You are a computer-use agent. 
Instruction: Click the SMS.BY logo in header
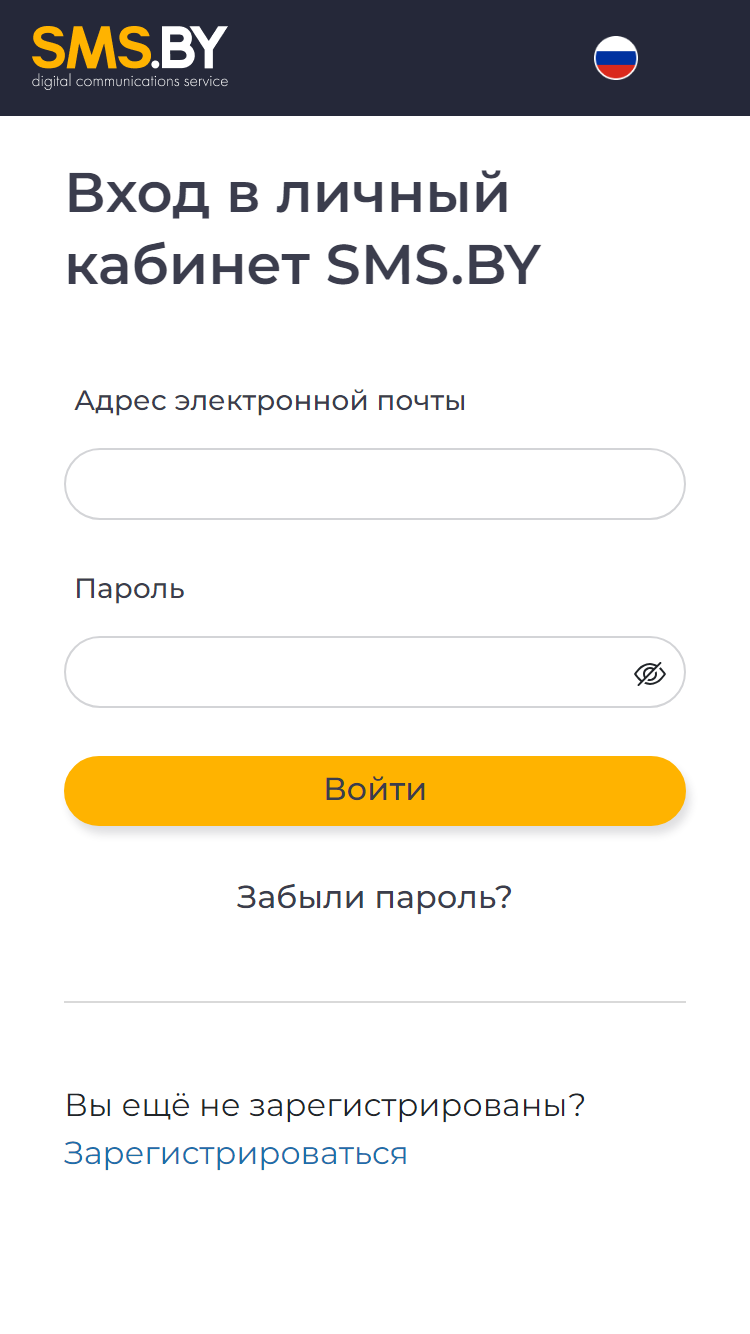tap(130, 57)
